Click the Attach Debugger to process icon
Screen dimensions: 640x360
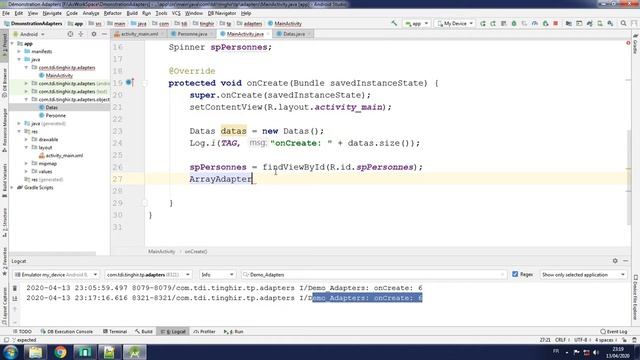545,24
